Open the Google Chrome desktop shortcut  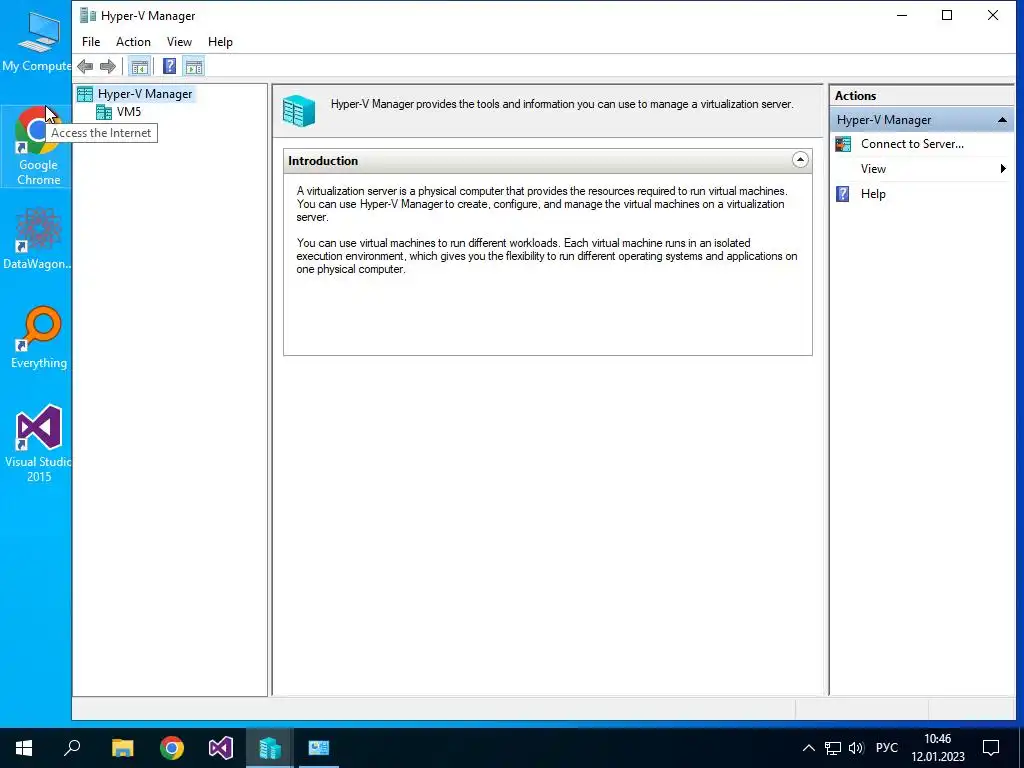[x=38, y=146]
